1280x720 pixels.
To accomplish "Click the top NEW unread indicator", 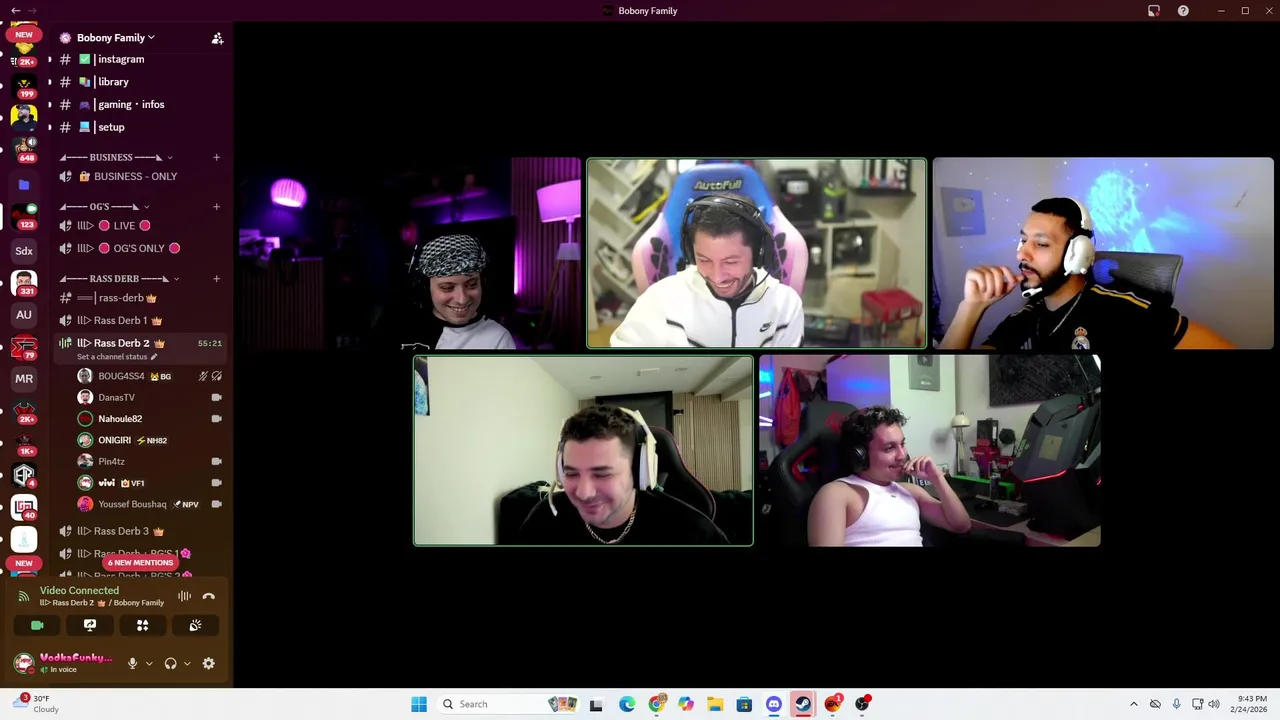I will [24, 34].
